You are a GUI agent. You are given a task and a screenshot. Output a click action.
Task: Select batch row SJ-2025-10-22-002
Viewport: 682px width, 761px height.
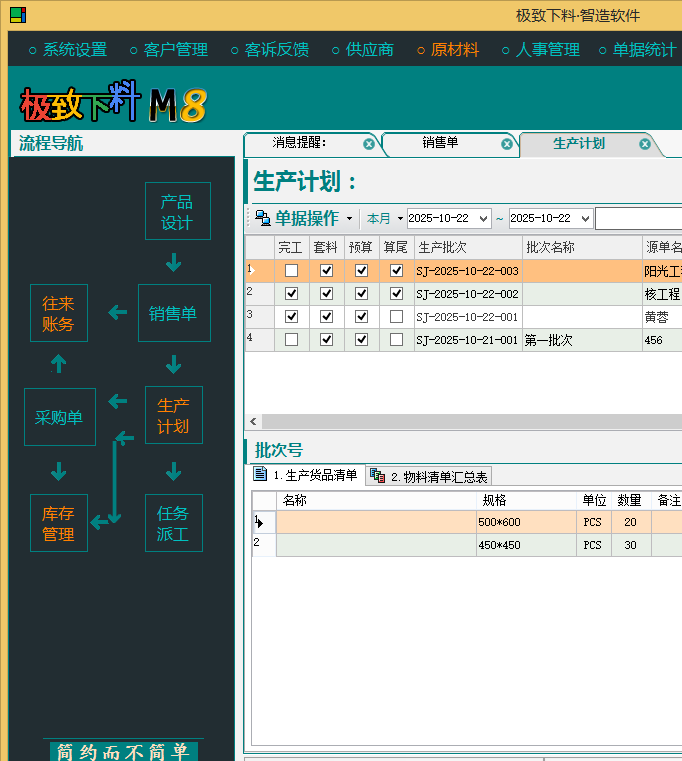tap(467, 294)
